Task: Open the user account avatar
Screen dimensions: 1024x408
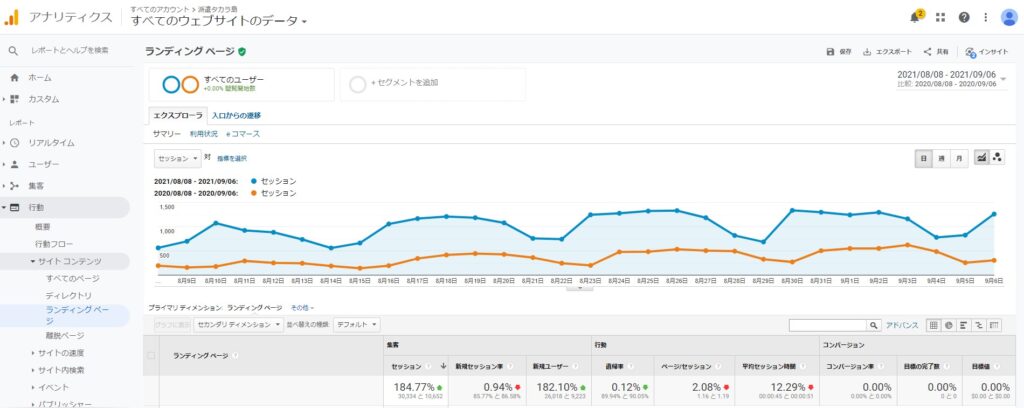Action: (x=1009, y=18)
